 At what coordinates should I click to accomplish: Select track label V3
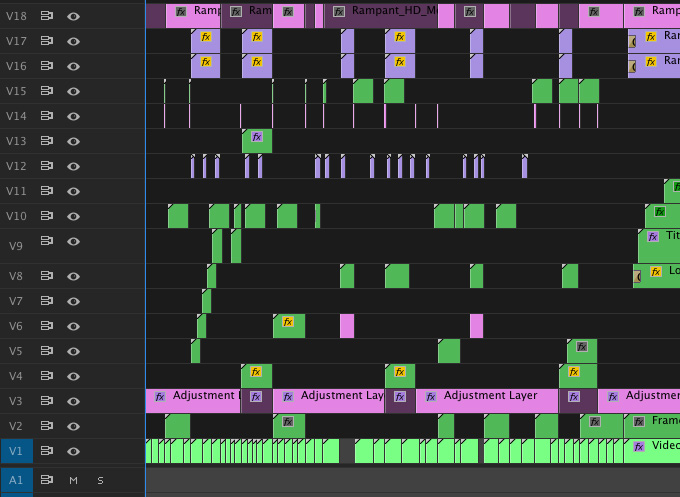point(16,401)
